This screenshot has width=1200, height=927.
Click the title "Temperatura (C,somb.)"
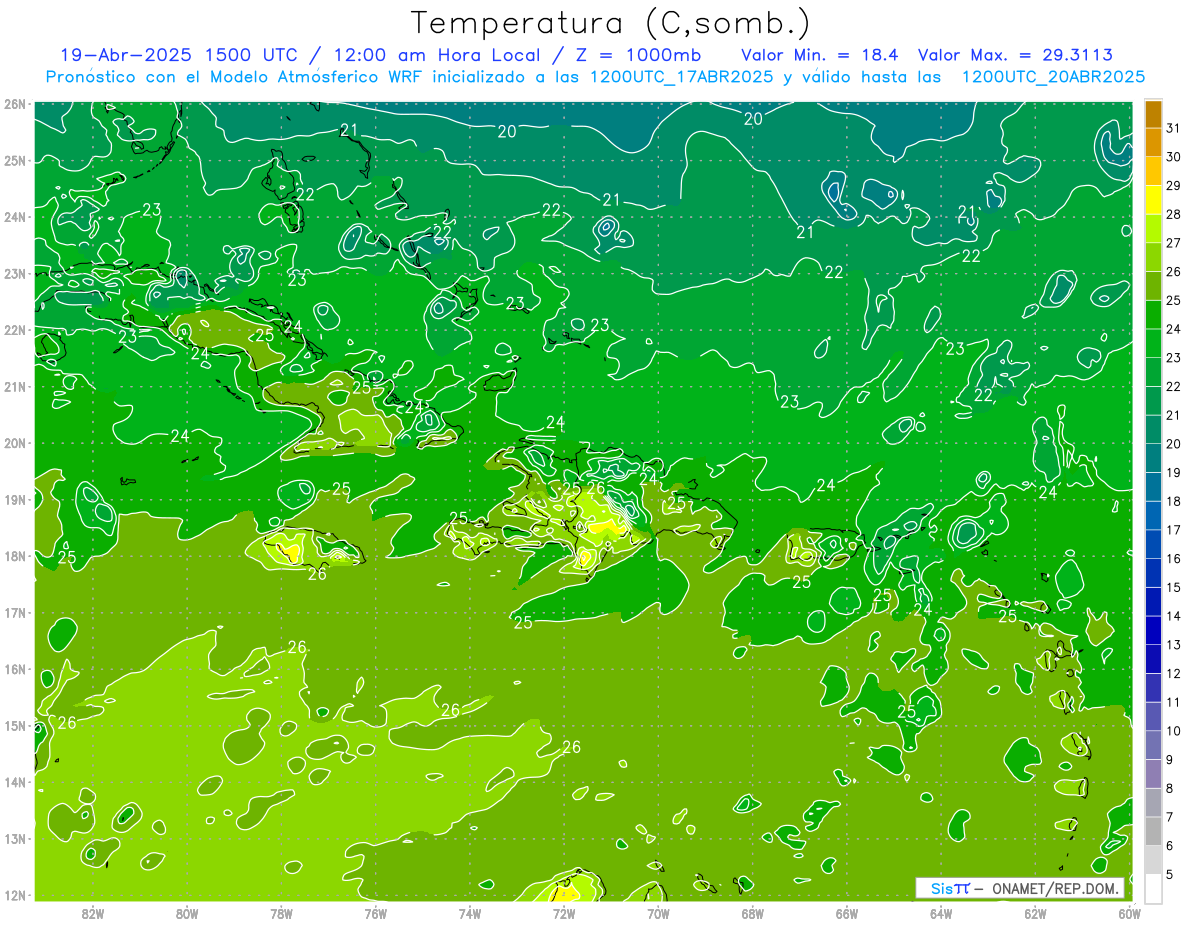(x=610, y=24)
